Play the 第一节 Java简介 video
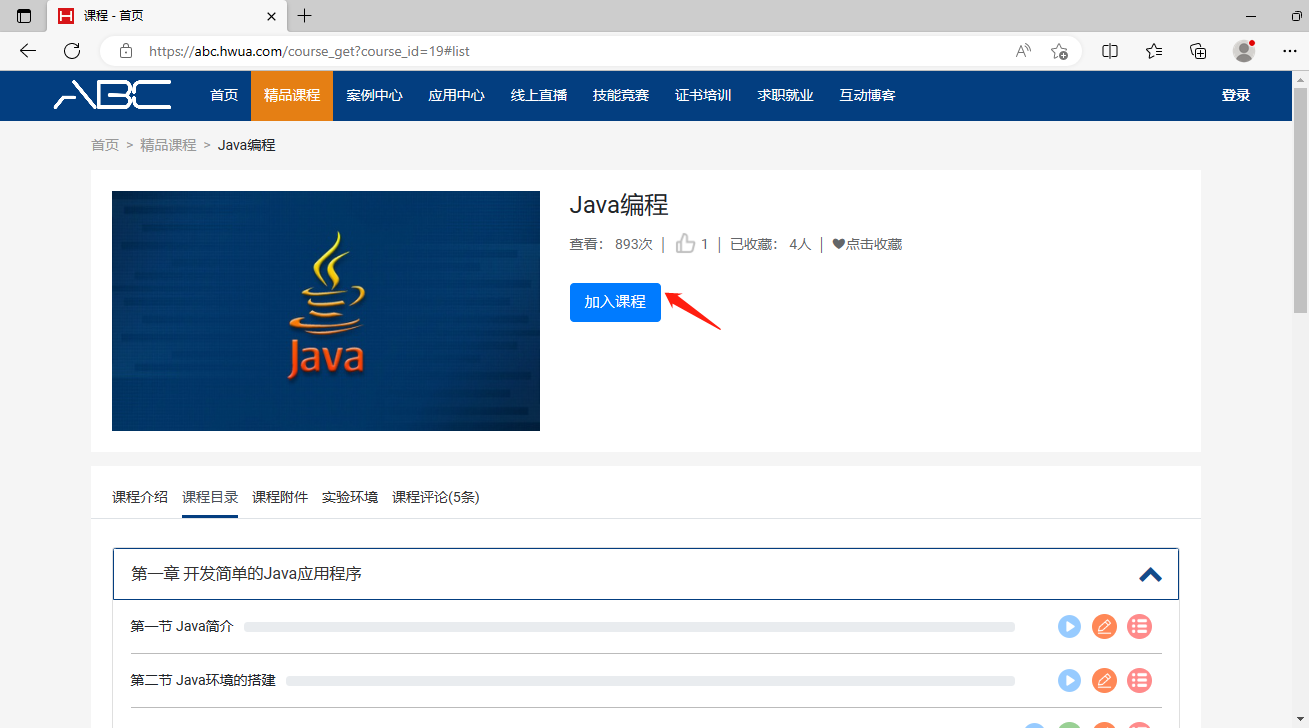1309x728 pixels. pos(1070,627)
